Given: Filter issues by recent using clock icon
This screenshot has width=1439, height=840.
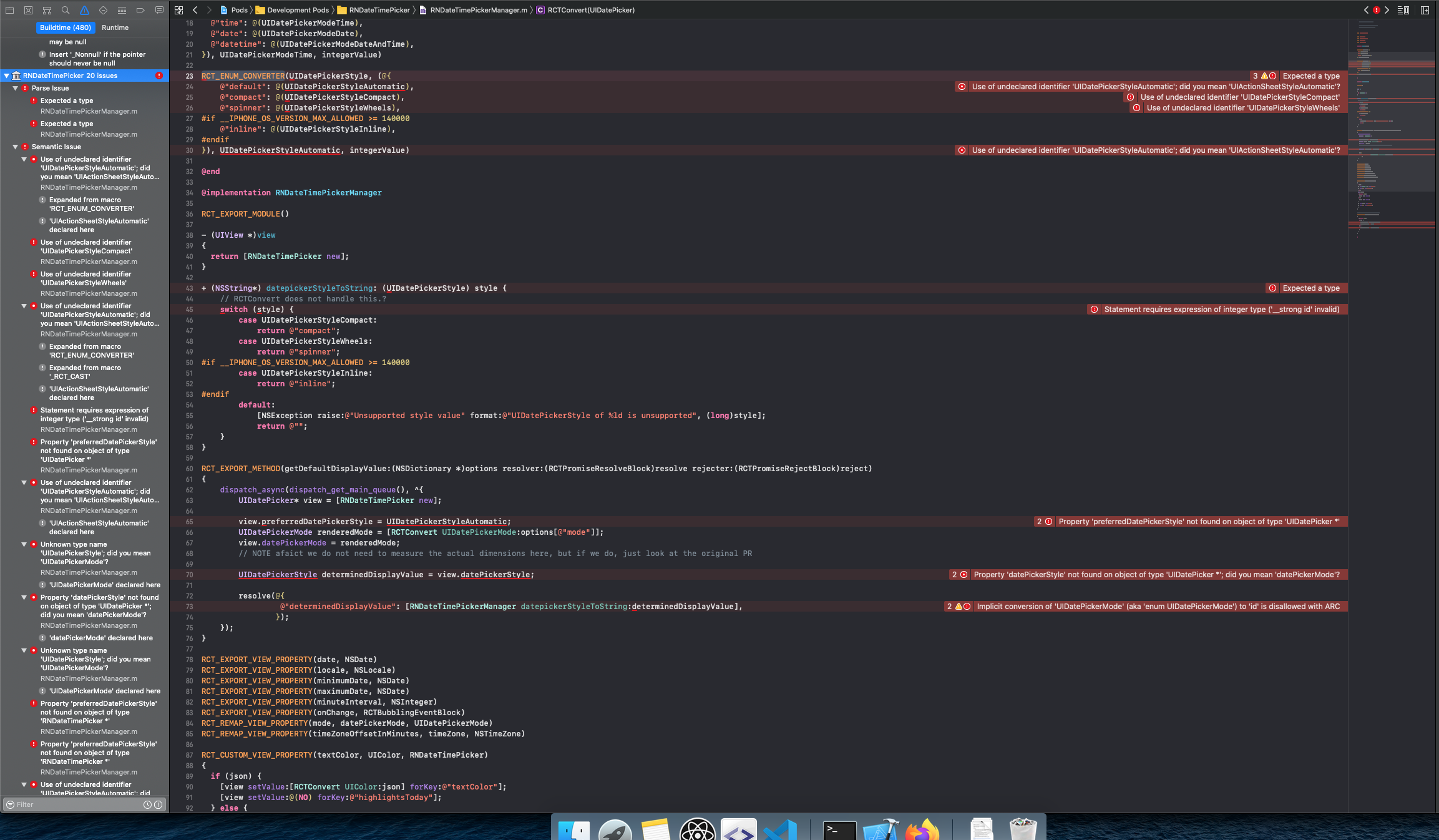Looking at the screenshot, I should [147, 804].
